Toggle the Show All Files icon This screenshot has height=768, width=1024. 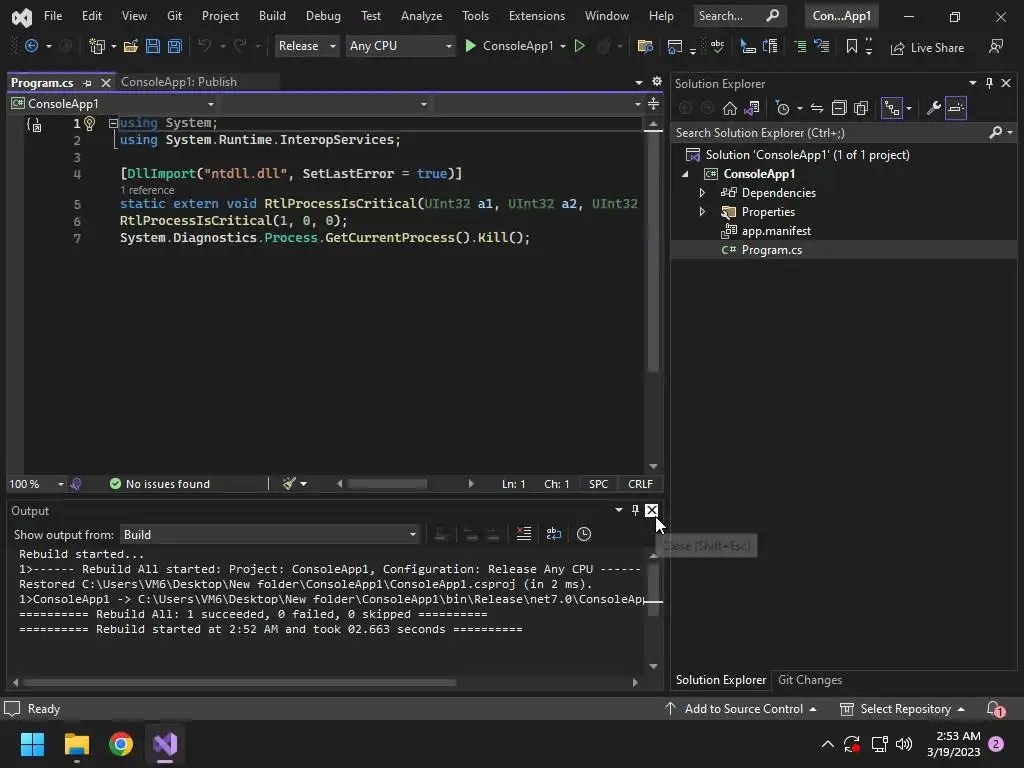pos(861,108)
